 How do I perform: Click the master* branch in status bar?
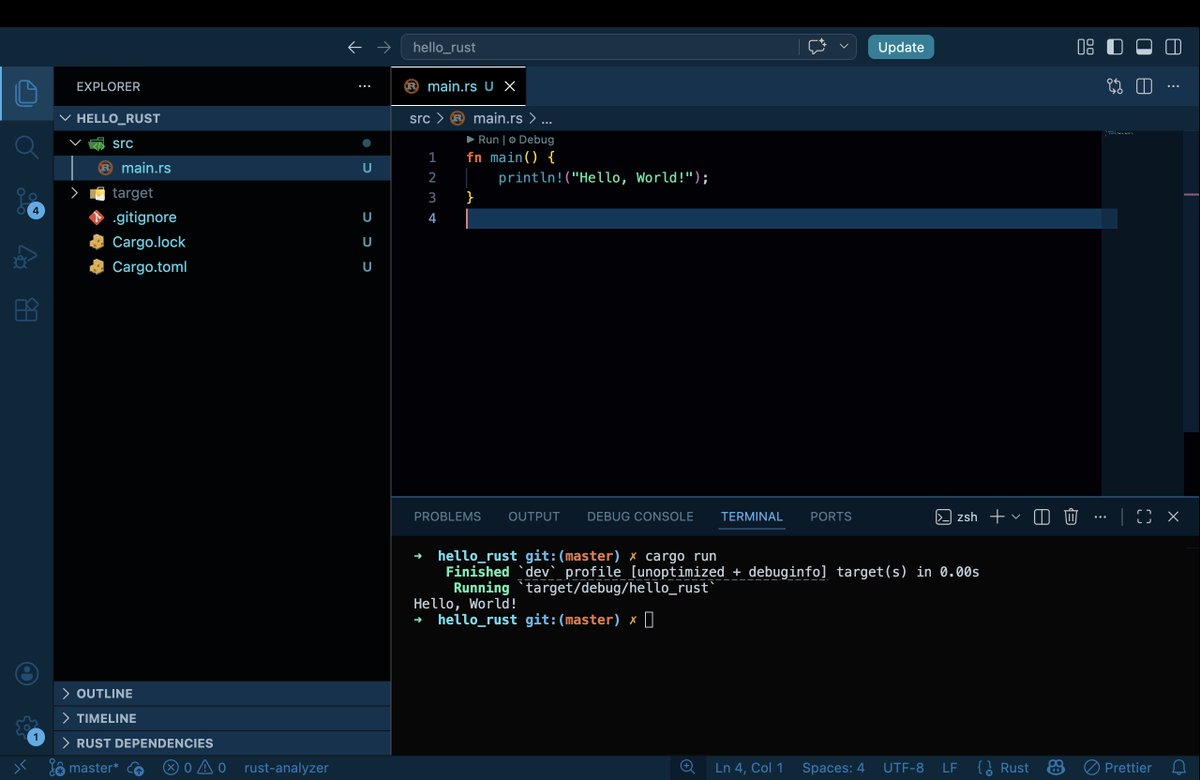tap(84, 768)
